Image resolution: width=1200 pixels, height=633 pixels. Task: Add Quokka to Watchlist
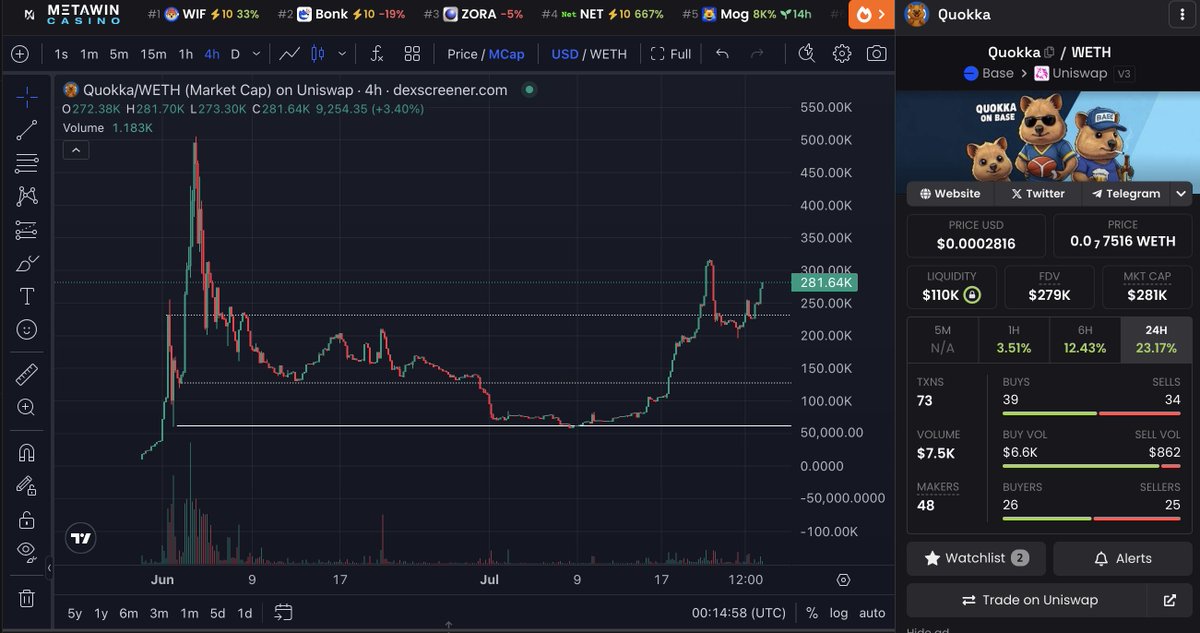click(x=976, y=558)
